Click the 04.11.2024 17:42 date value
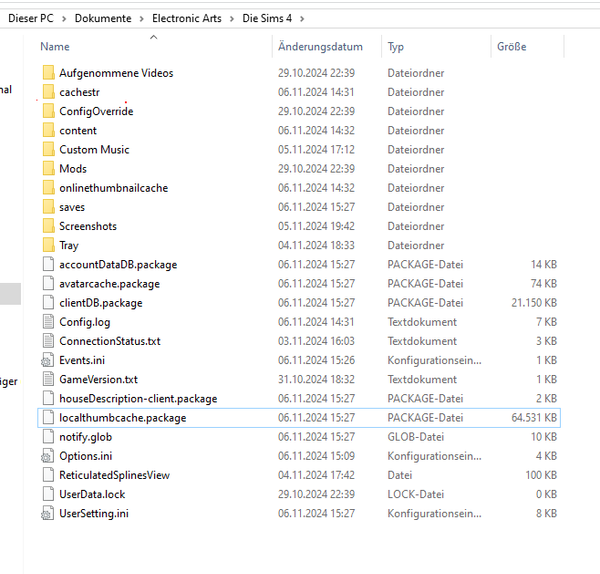 click(x=316, y=475)
